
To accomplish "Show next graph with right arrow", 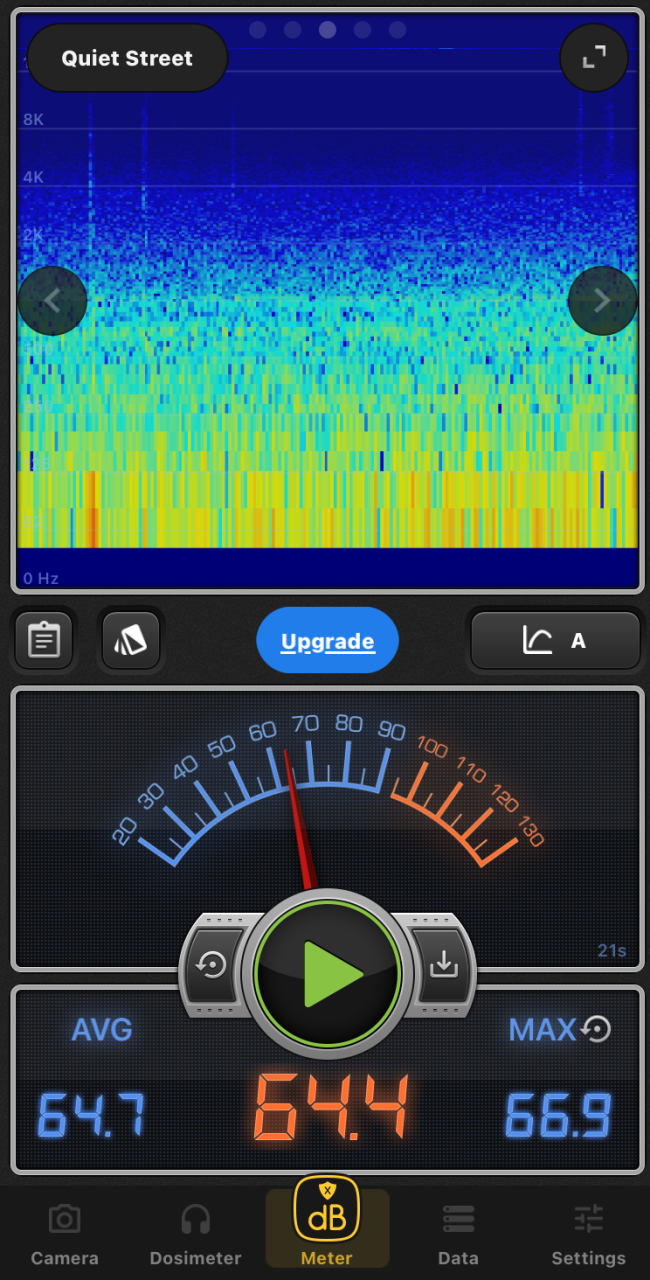I will coord(602,300).
